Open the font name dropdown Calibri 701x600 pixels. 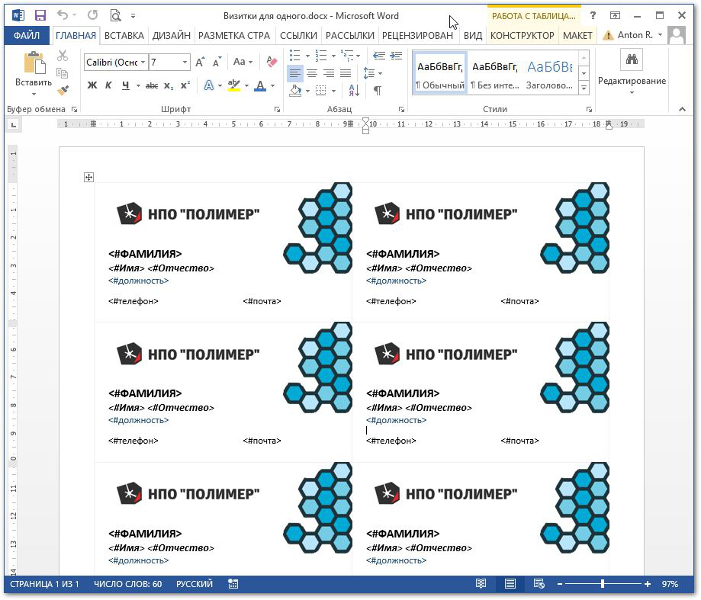(143, 62)
